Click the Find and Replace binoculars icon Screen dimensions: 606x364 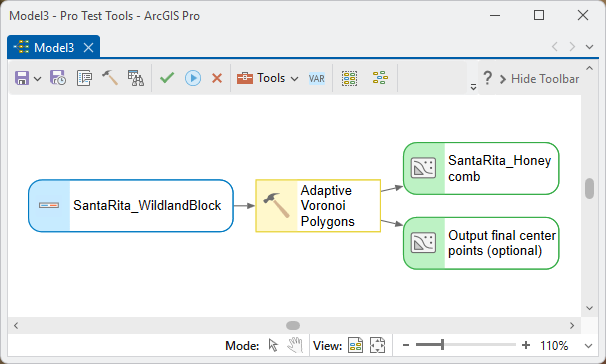tap(136, 78)
